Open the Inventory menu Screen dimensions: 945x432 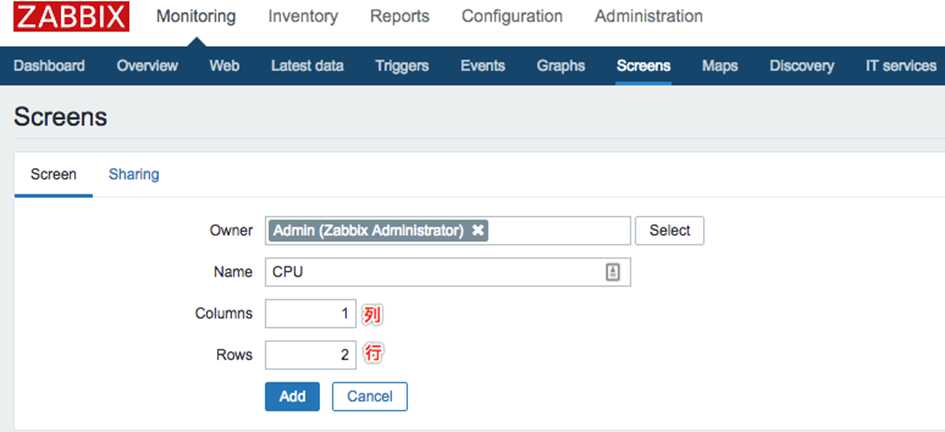tap(303, 16)
